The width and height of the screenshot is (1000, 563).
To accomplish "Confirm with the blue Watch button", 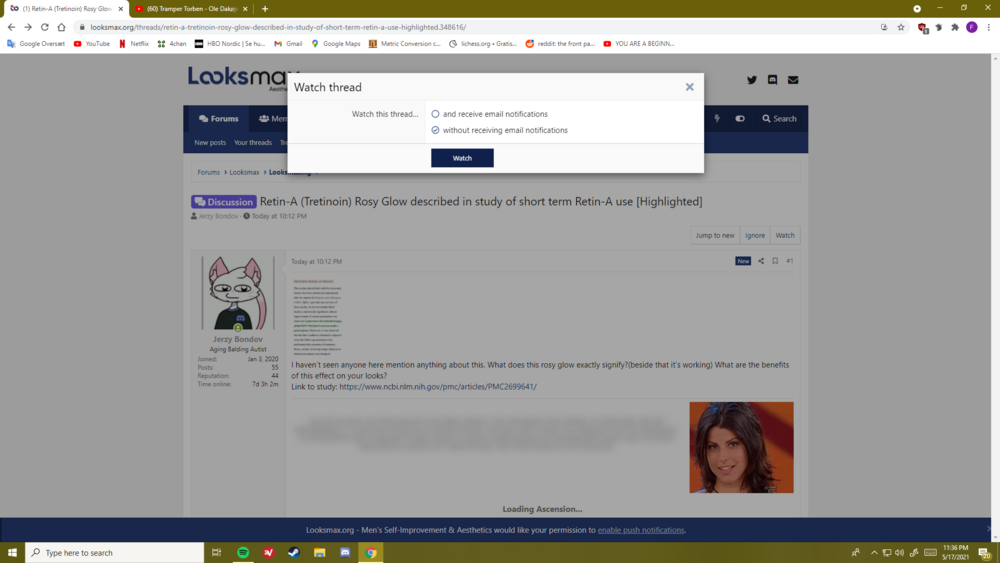I will pyautogui.click(x=462, y=158).
